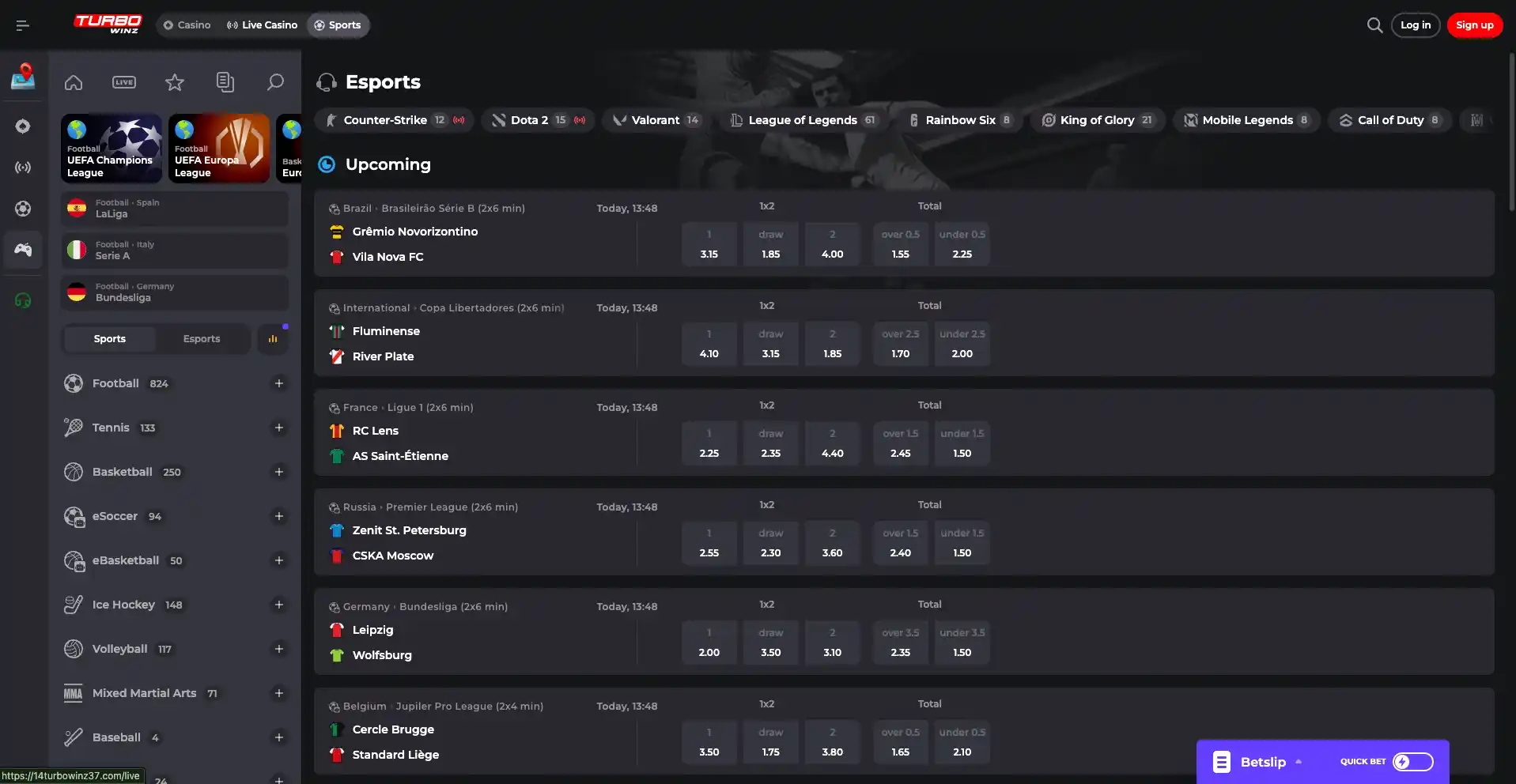
Task: Expand the Football category
Action: click(x=278, y=383)
